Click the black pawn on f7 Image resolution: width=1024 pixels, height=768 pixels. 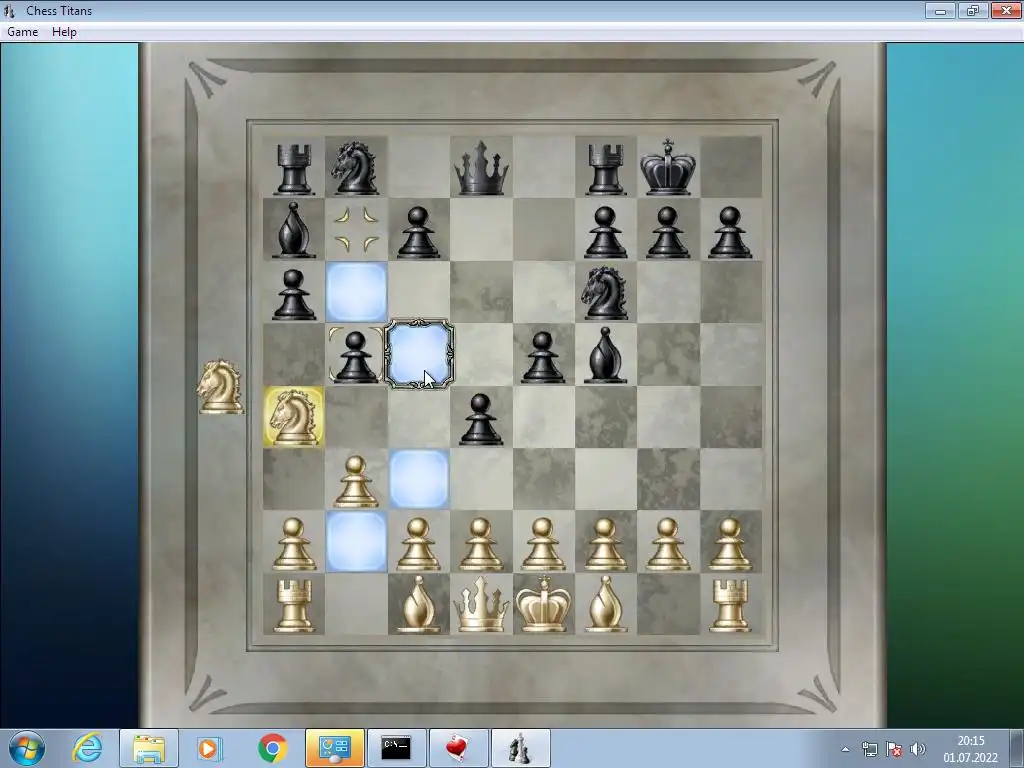pos(605,232)
